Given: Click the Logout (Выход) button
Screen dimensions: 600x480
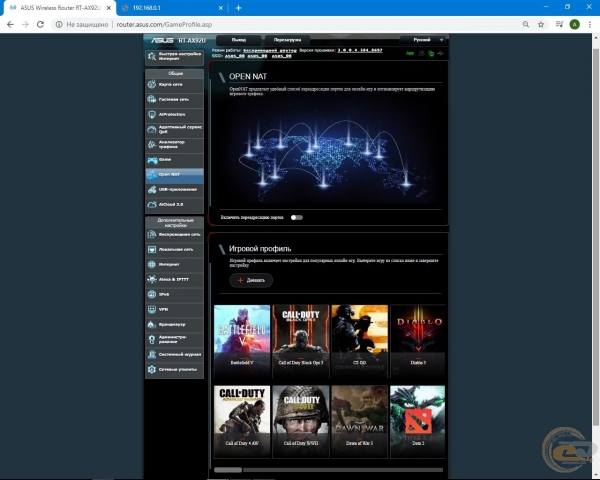Looking at the screenshot, I should point(239,40).
